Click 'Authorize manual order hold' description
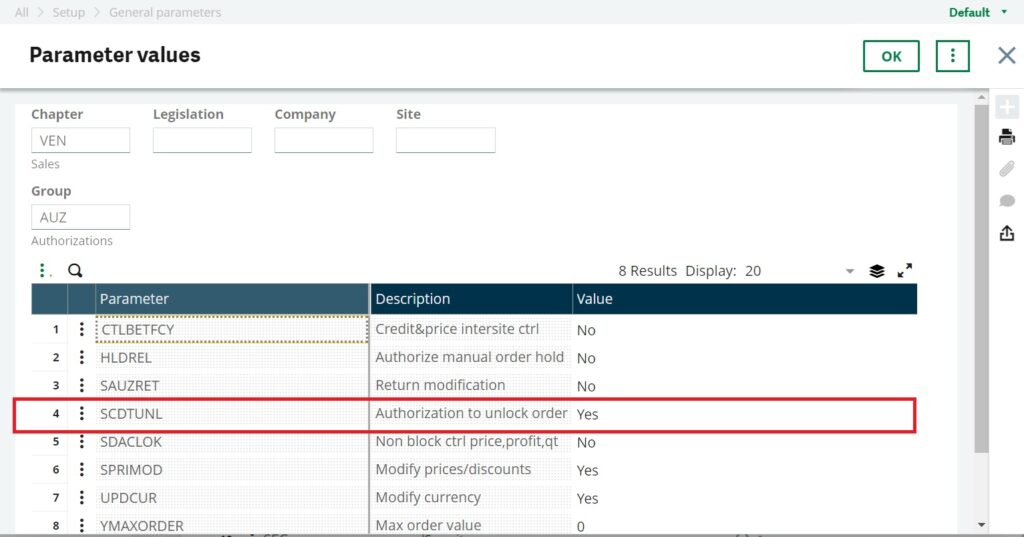1024x537 pixels. (470, 357)
